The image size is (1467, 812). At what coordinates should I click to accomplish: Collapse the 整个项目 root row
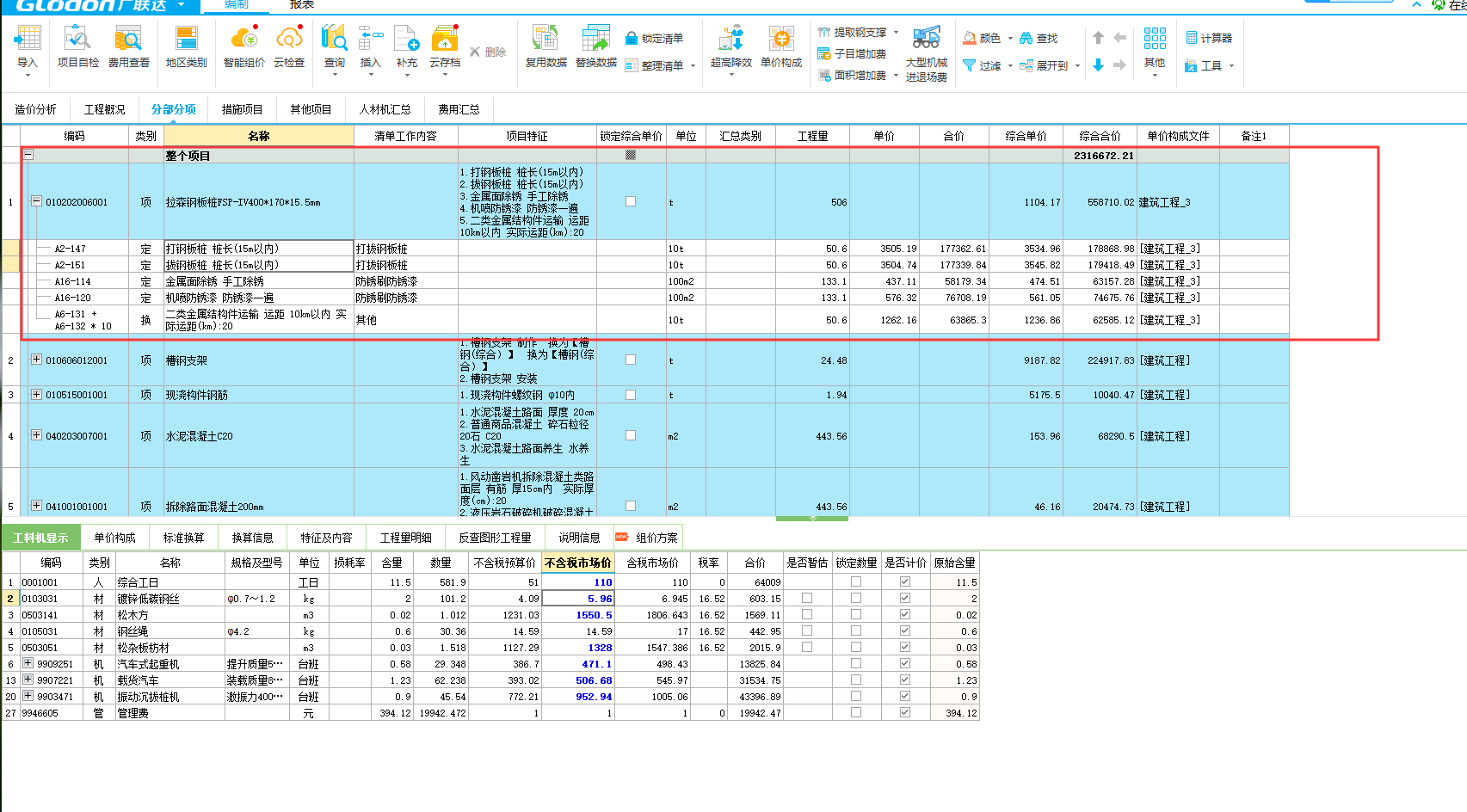(28, 155)
